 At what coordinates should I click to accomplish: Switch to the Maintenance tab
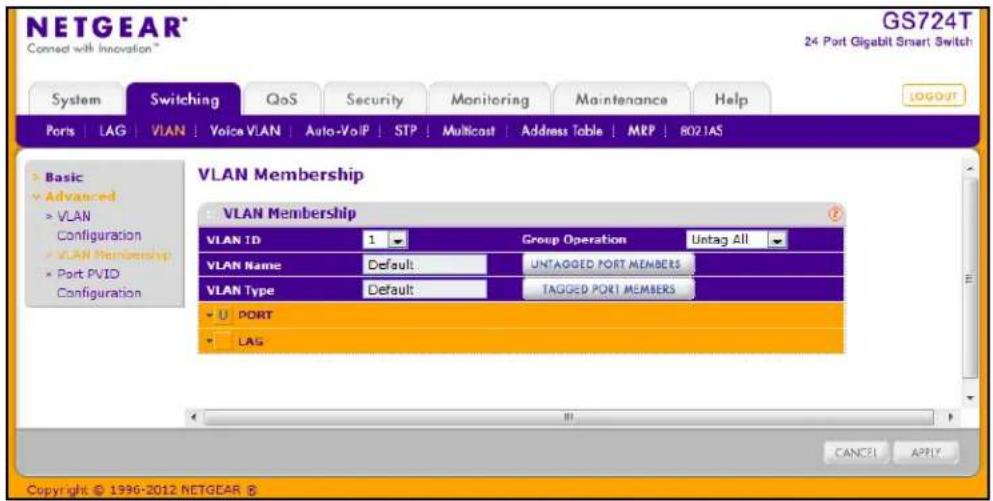point(621,99)
